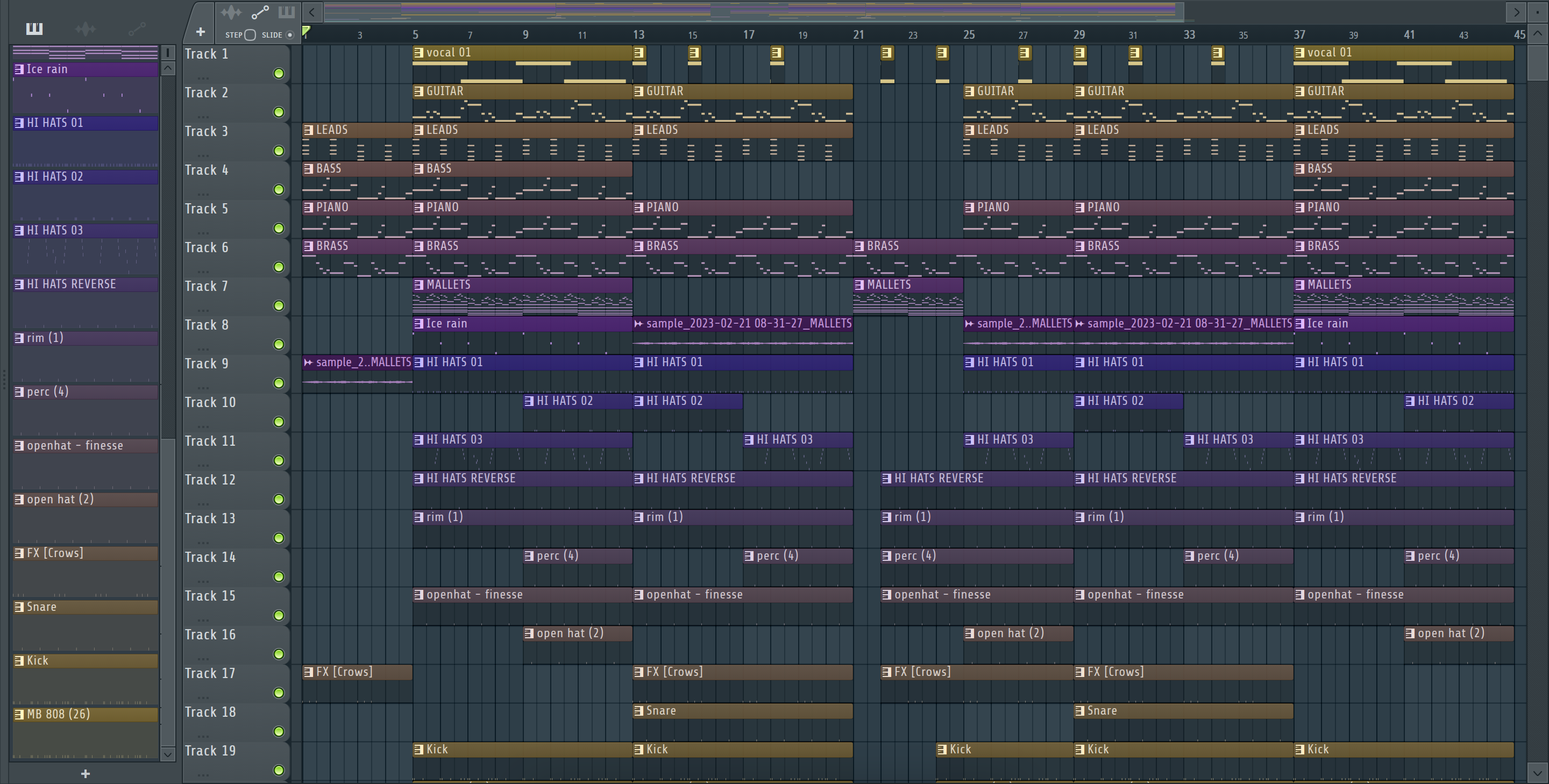Open Track 3 options via its three dots
1549x784 pixels.
[203, 155]
